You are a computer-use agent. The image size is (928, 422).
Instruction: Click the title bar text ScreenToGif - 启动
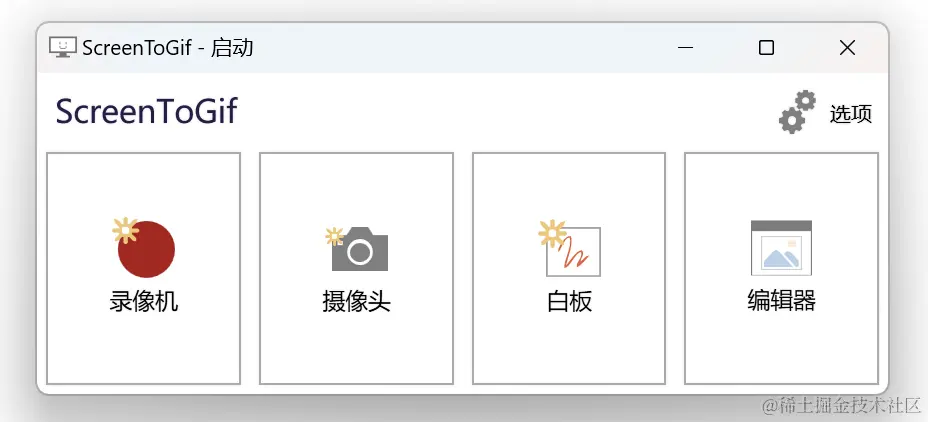click(x=167, y=47)
